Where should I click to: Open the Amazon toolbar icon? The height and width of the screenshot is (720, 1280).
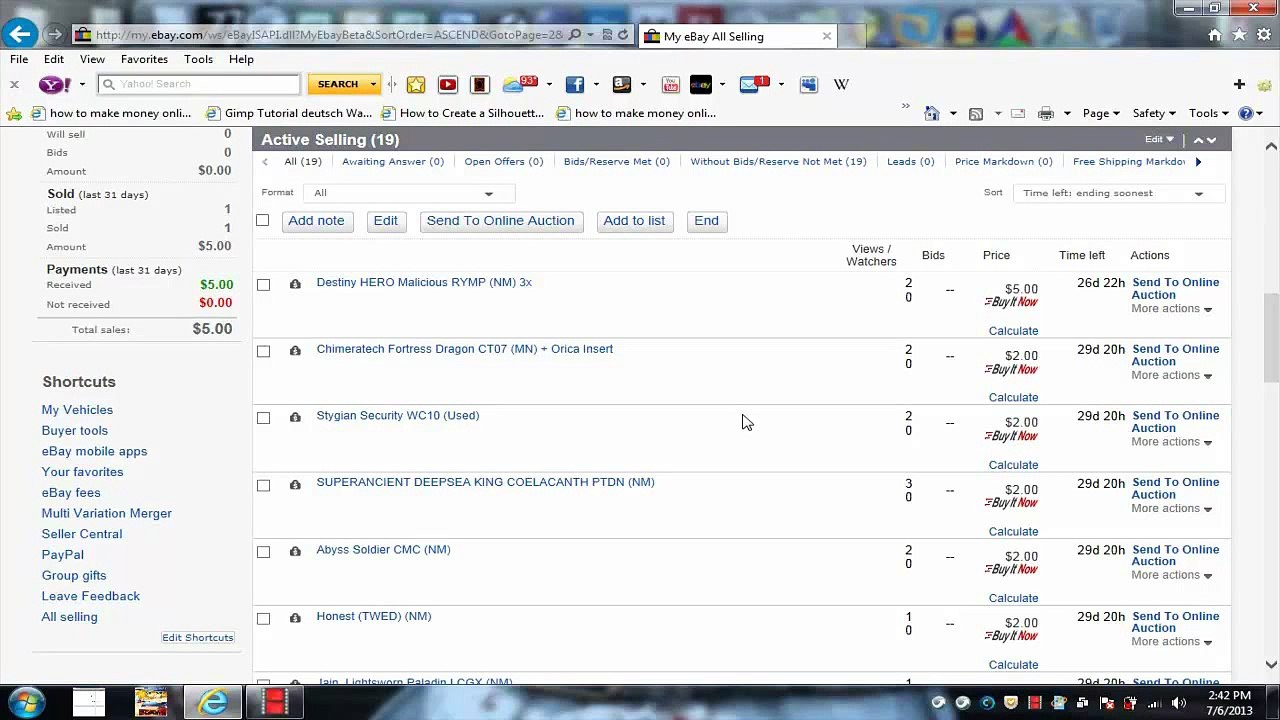(622, 85)
